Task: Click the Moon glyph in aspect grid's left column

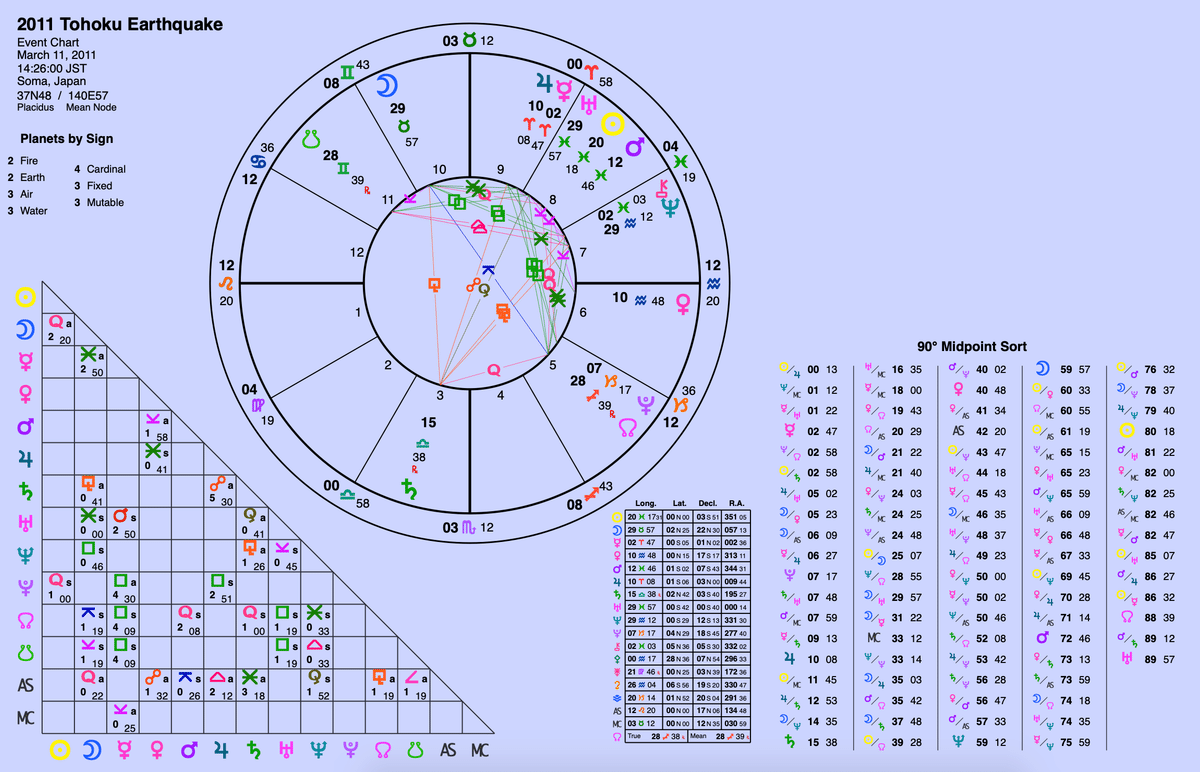Action: click(26, 328)
